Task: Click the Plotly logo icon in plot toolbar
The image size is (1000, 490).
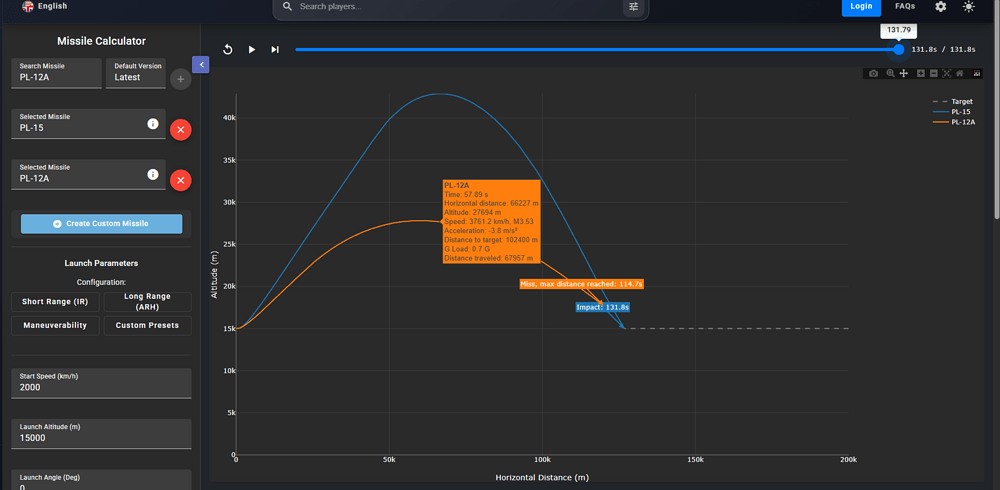Action: click(x=977, y=73)
